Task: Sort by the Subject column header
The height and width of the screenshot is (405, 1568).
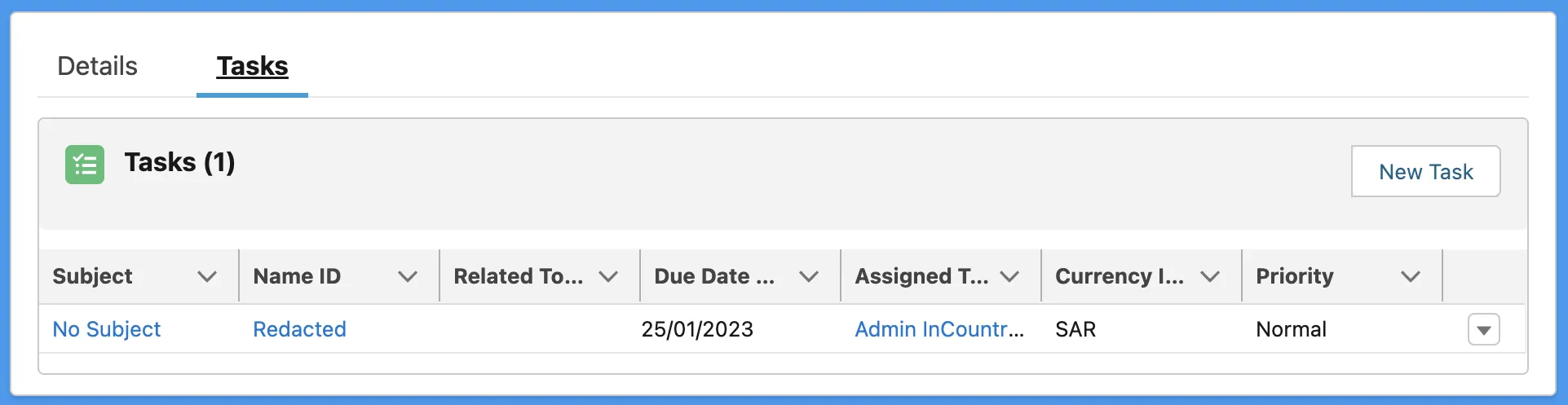Action: tap(92, 276)
